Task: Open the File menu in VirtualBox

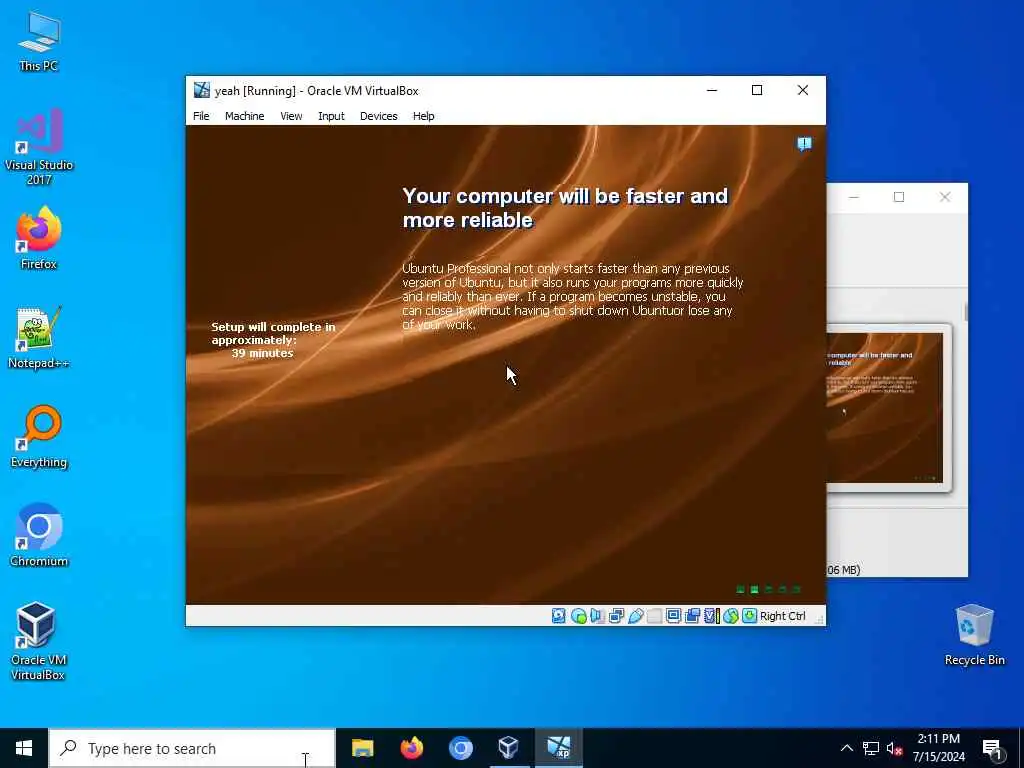Action: pos(201,116)
